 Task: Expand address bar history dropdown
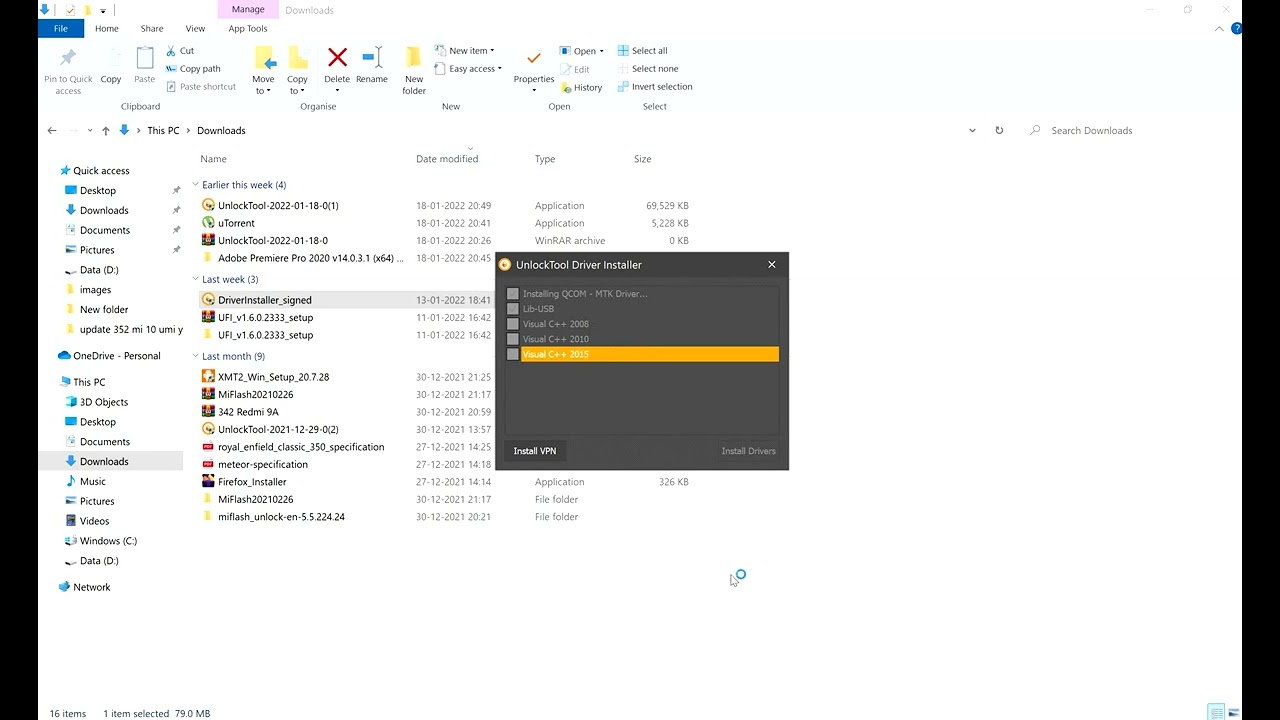tap(972, 130)
